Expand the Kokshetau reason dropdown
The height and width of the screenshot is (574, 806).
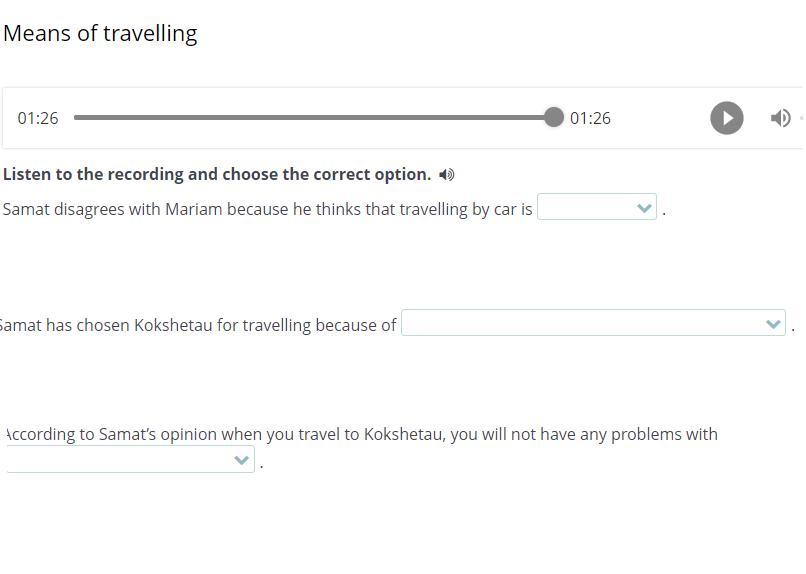click(592, 324)
